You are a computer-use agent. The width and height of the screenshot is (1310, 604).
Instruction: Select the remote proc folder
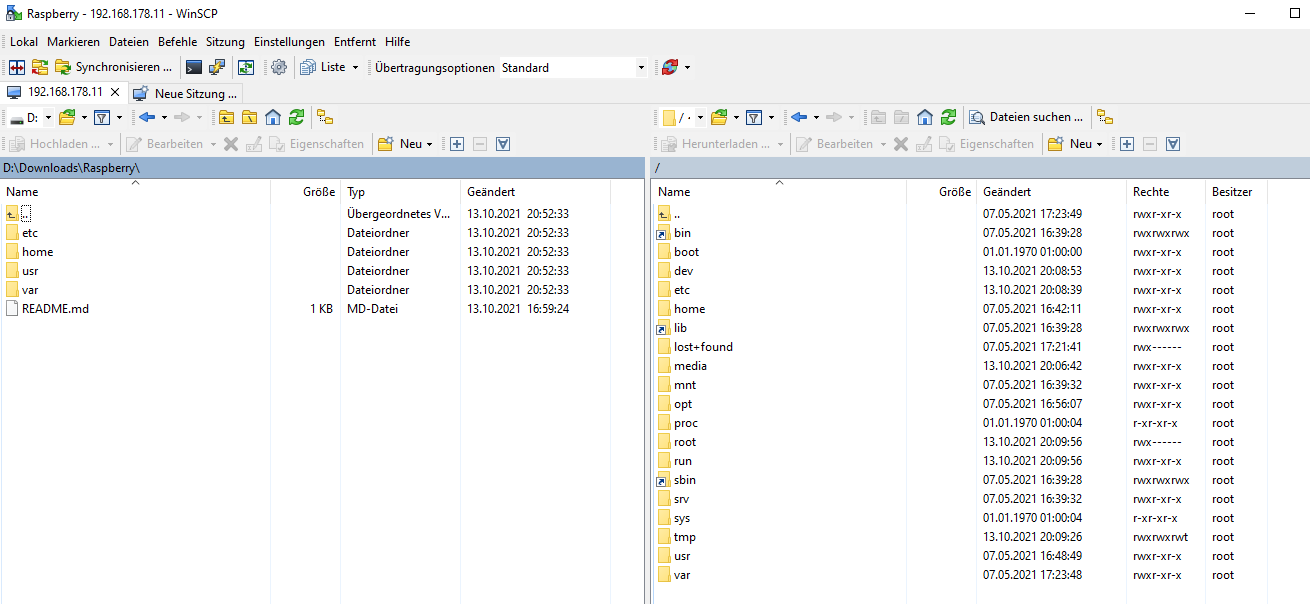(x=686, y=423)
